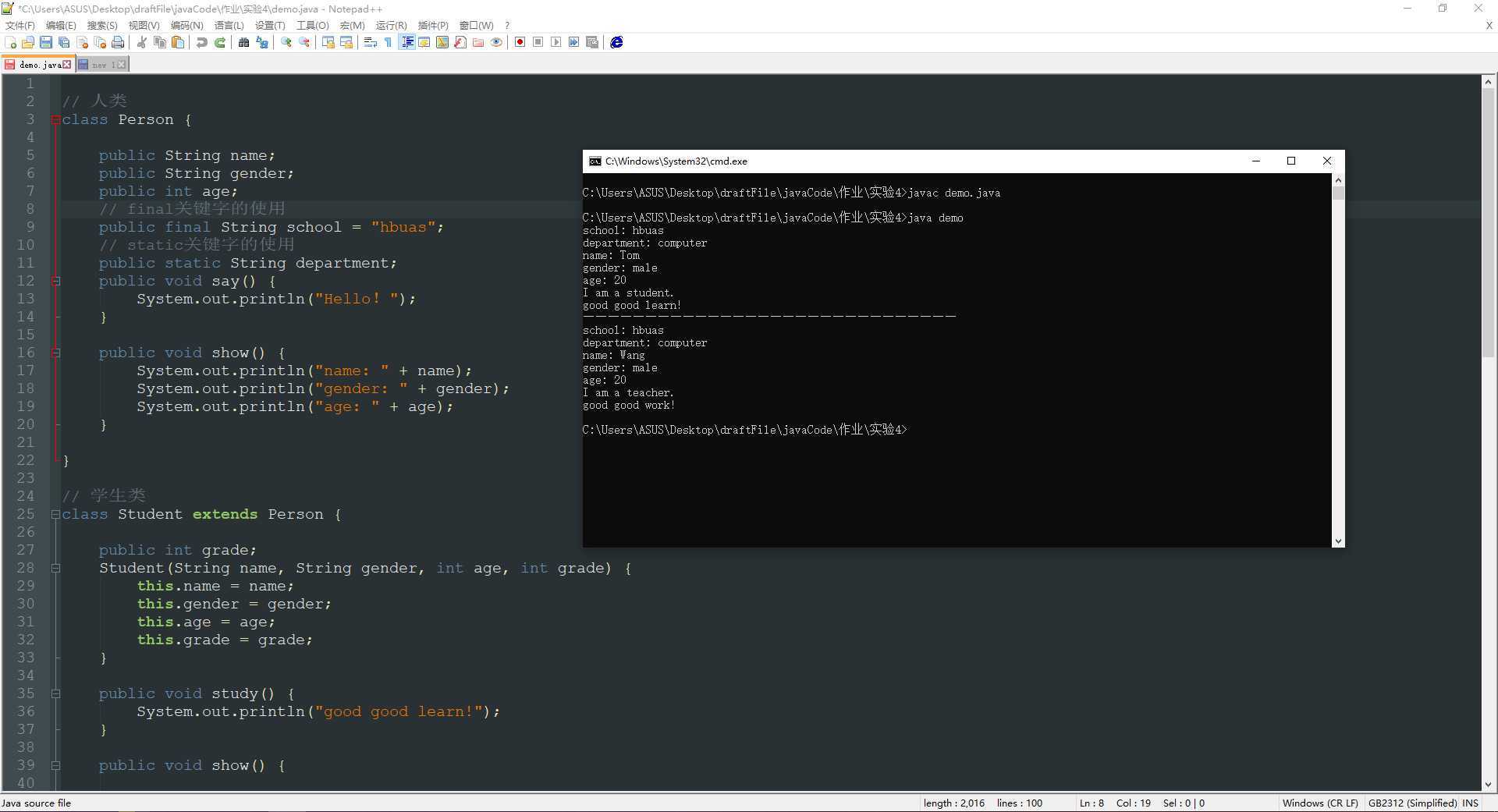The height and width of the screenshot is (812, 1498).
Task: Select the demo.java tab
Action: 37,65
